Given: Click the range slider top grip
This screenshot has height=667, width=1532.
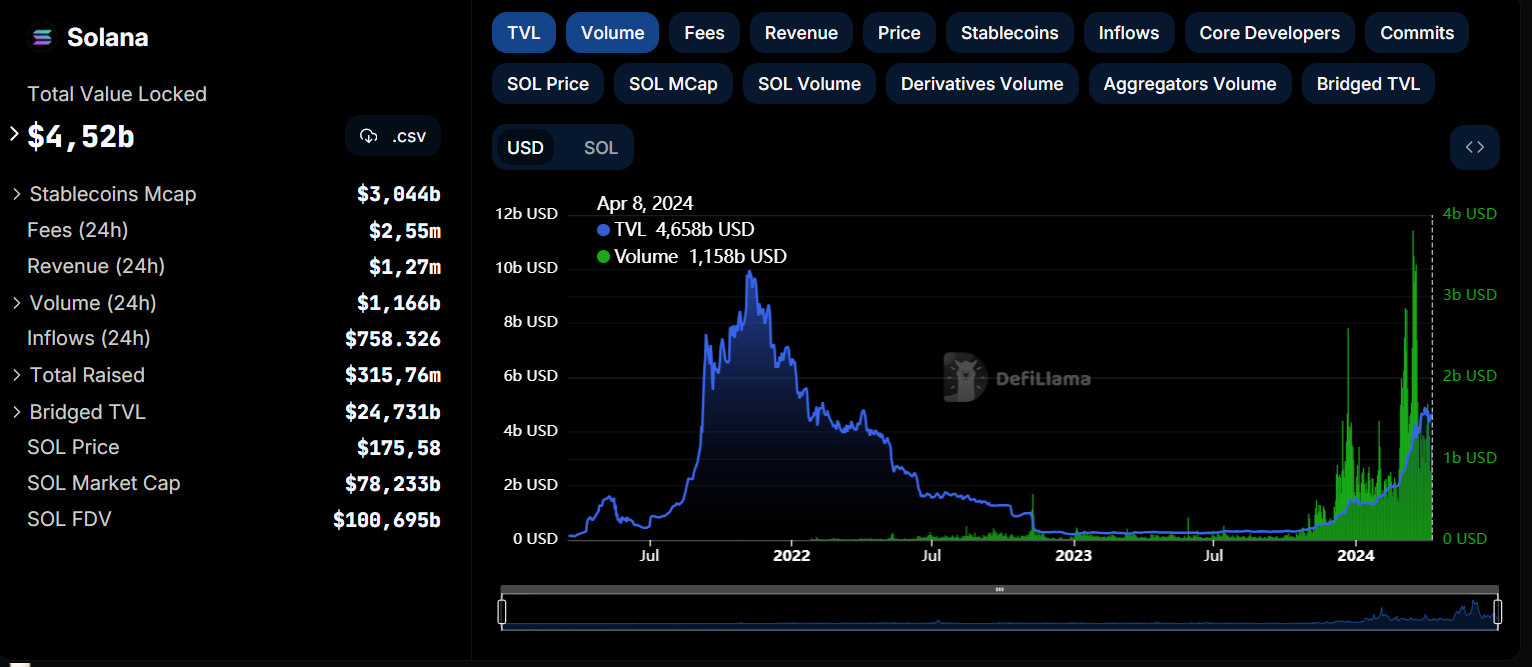Looking at the screenshot, I should click(999, 589).
